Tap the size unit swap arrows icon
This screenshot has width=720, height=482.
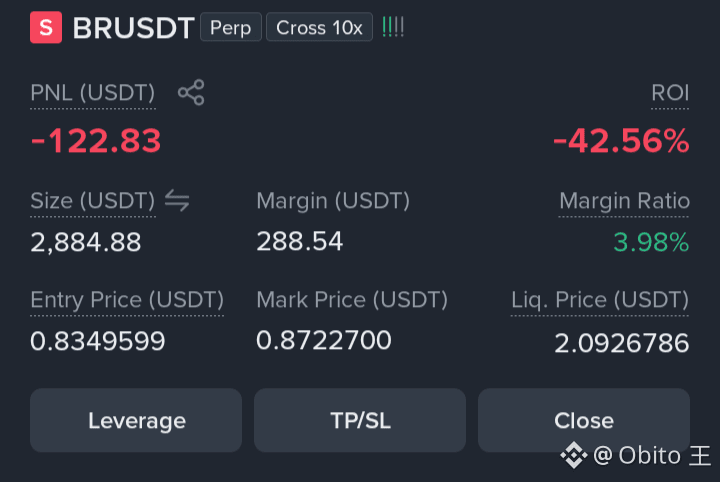(x=177, y=201)
